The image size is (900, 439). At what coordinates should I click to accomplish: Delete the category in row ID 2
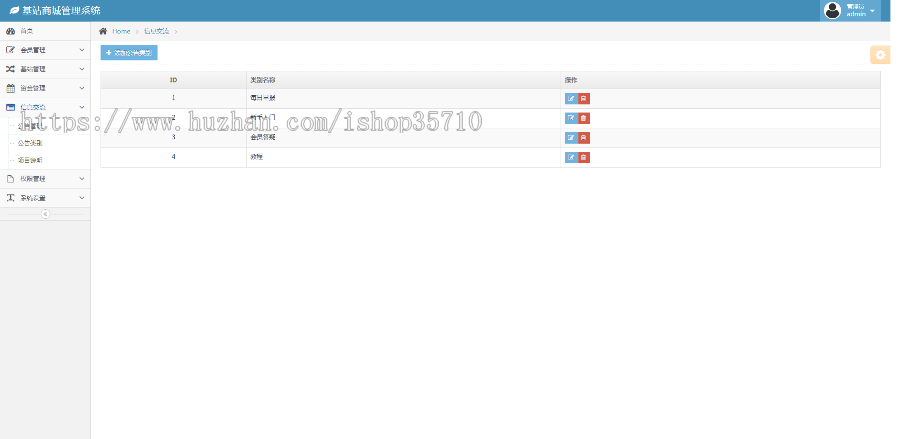pyautogui.click(x=584, y=118)
